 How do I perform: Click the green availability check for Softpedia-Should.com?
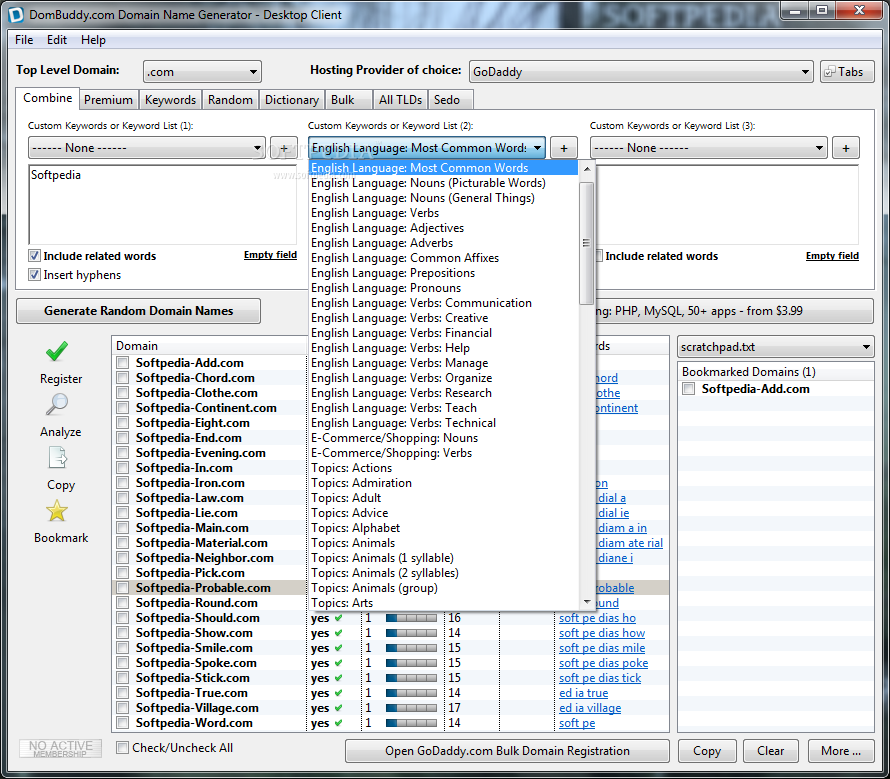339,618
